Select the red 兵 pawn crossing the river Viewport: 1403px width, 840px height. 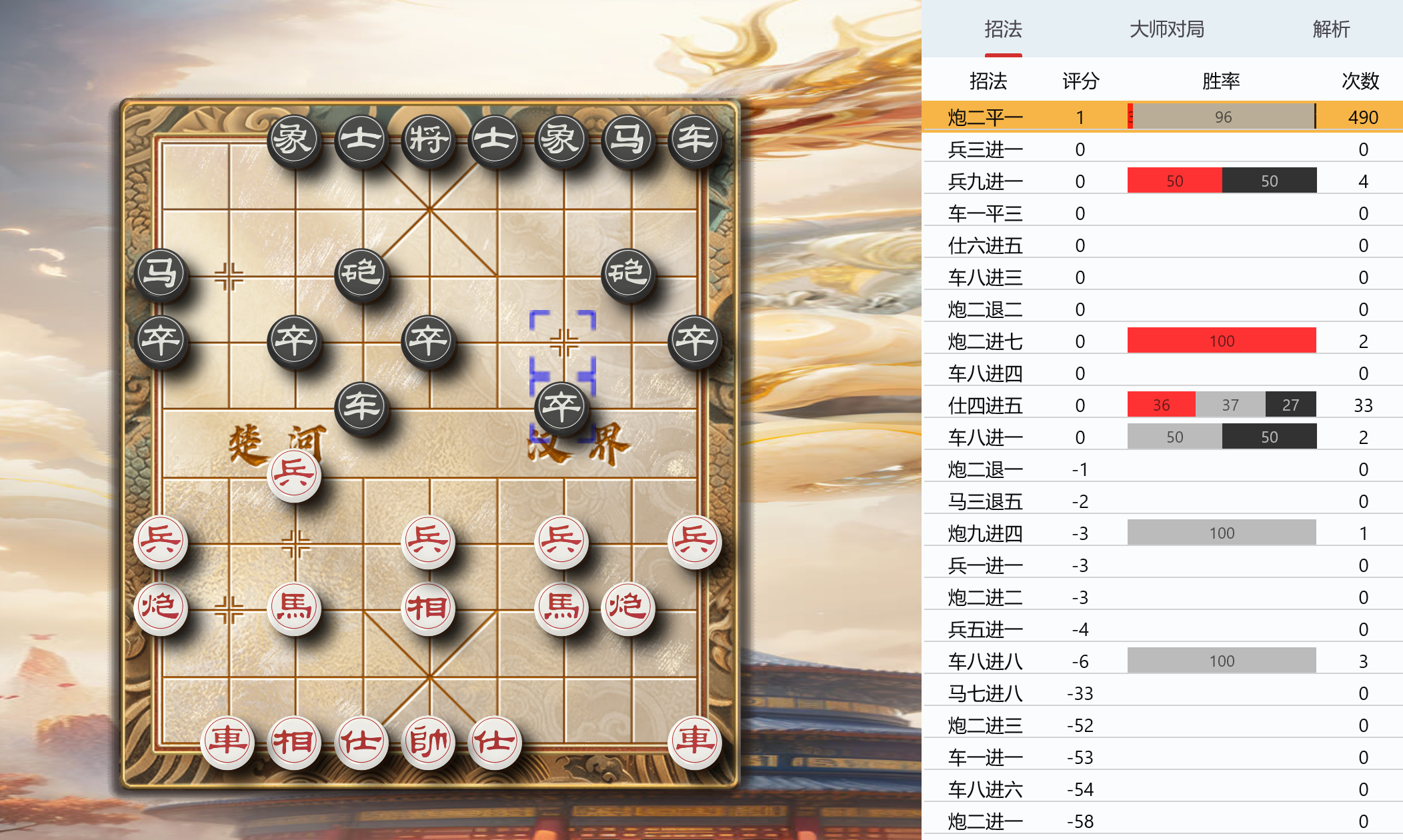coord(294,475)
